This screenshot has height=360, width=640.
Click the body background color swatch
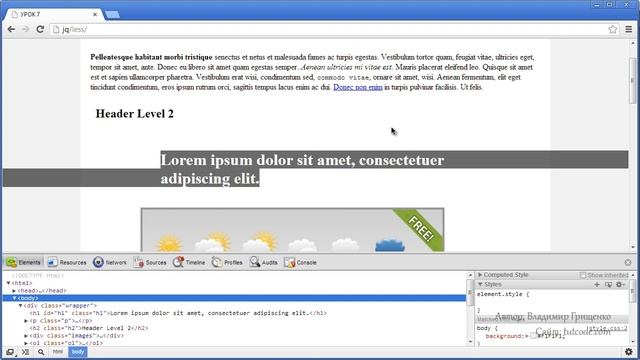click(x=533, y=336)
